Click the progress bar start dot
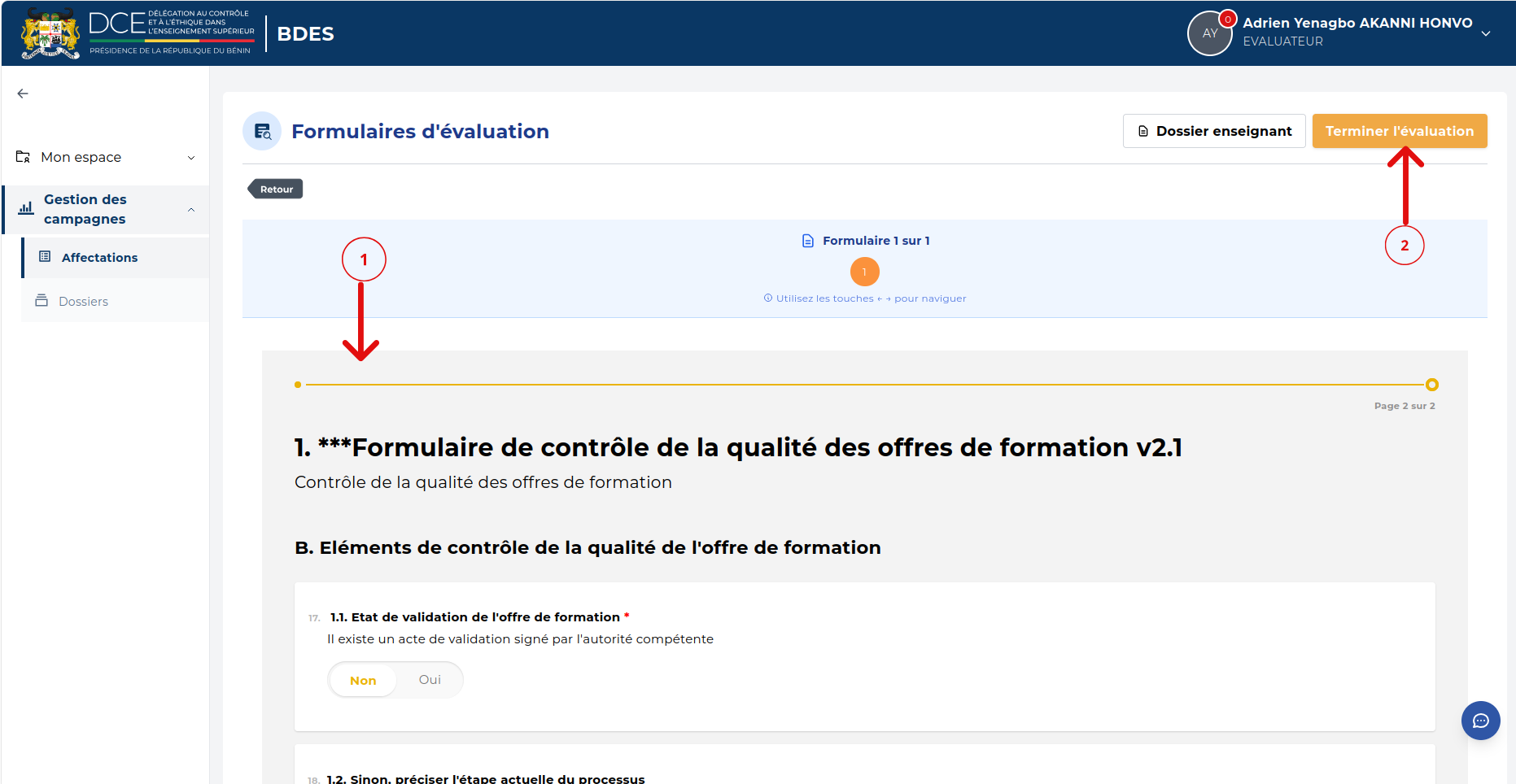 click(x=298, y=385)
